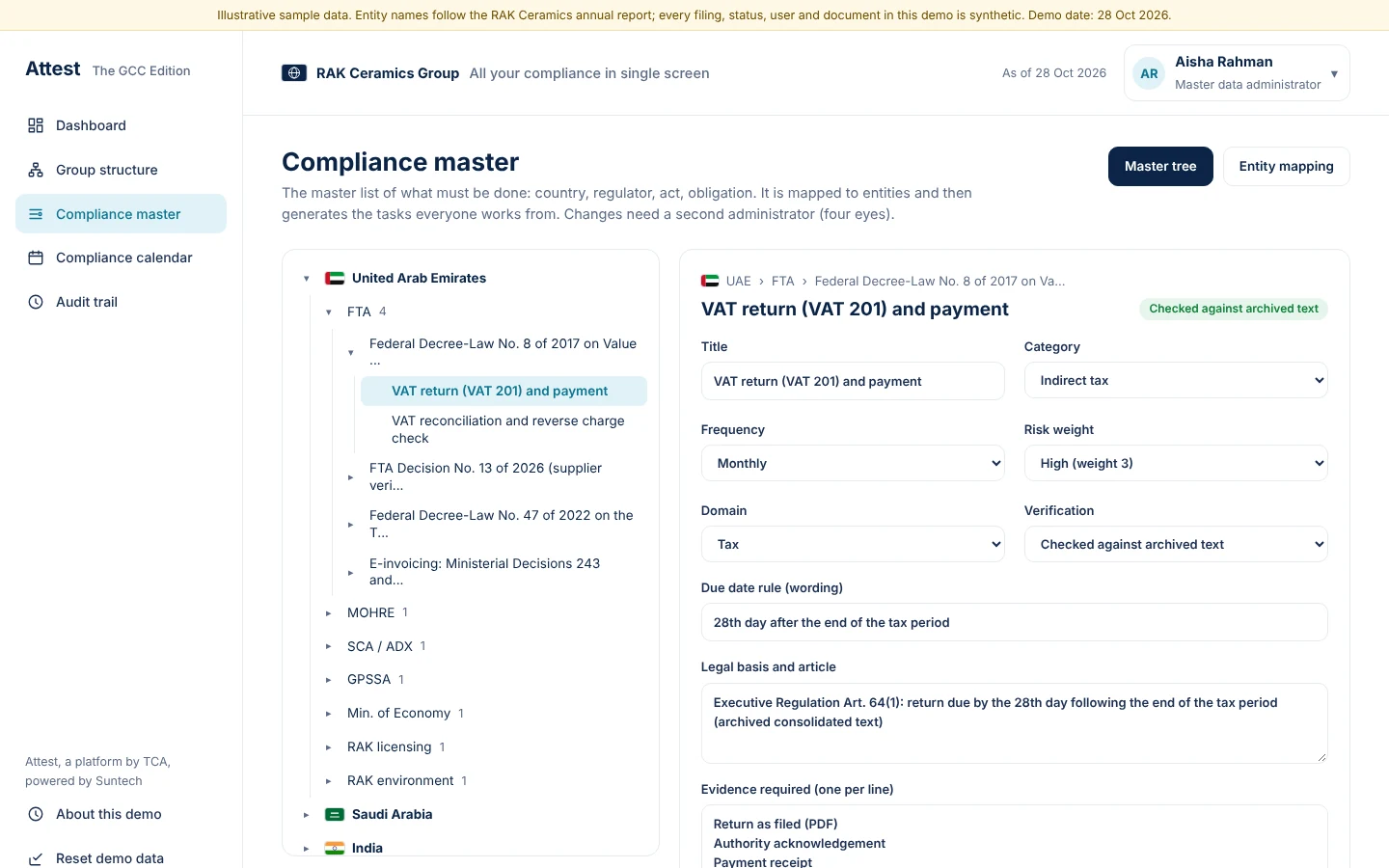Click the FTA breadcrumb link
The image size is (1389, 868).
(782, 281)
